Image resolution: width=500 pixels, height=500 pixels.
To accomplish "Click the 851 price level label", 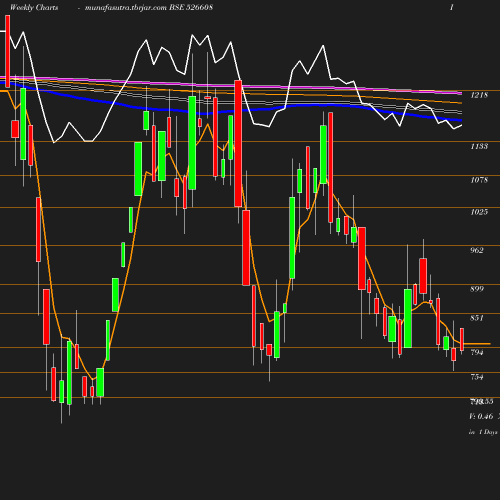I will [477, 318].
